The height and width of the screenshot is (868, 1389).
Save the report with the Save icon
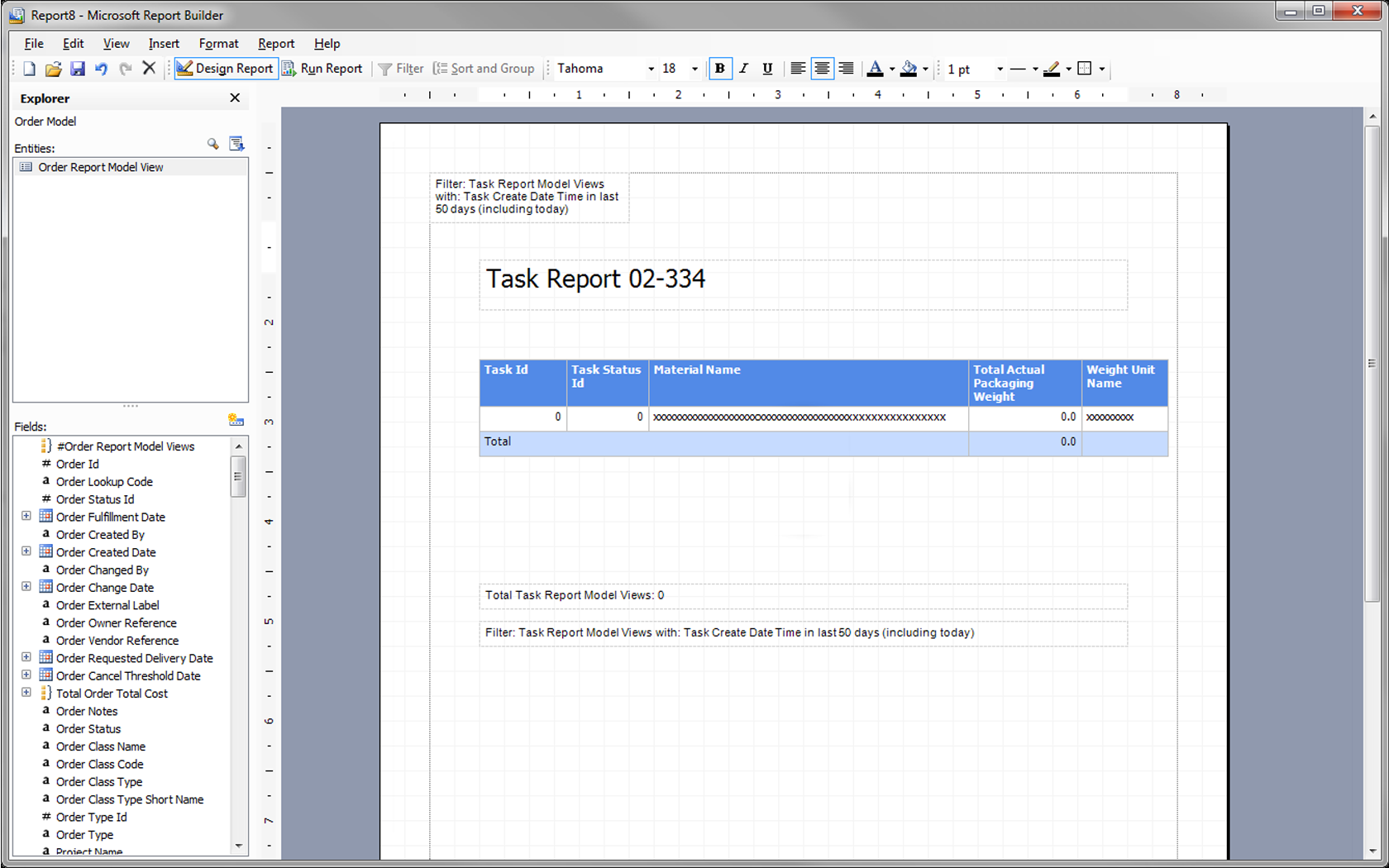(77, 69)
